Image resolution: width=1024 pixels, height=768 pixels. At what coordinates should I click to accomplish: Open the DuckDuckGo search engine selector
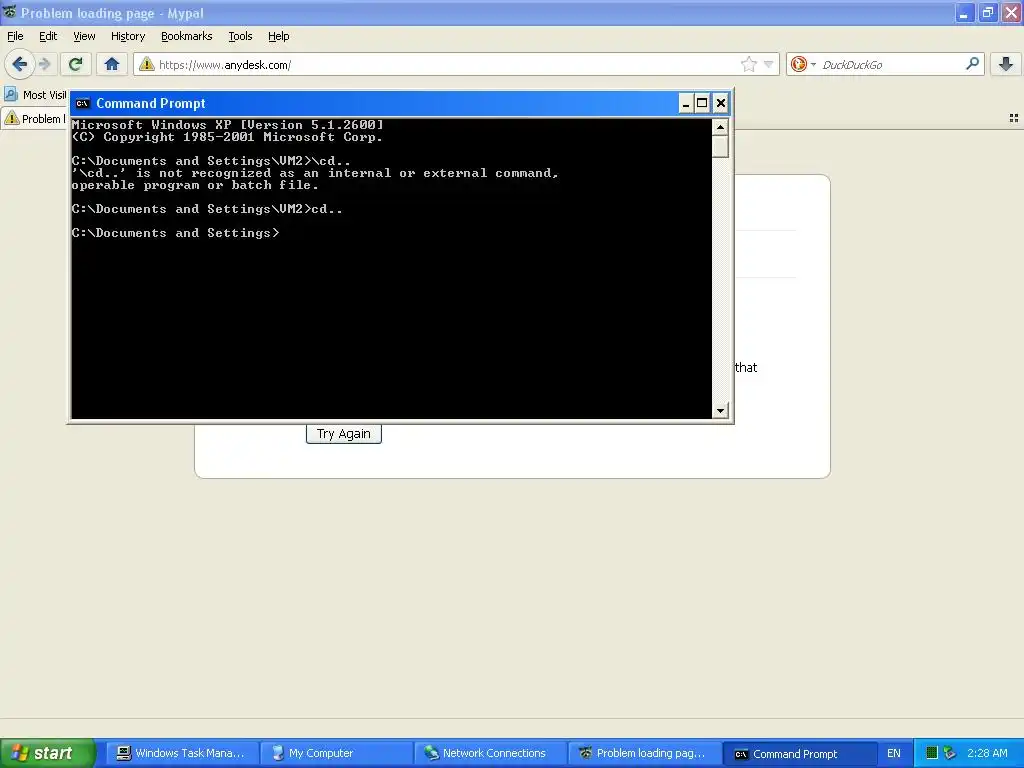pyautogui.click(x=803, y=64)
